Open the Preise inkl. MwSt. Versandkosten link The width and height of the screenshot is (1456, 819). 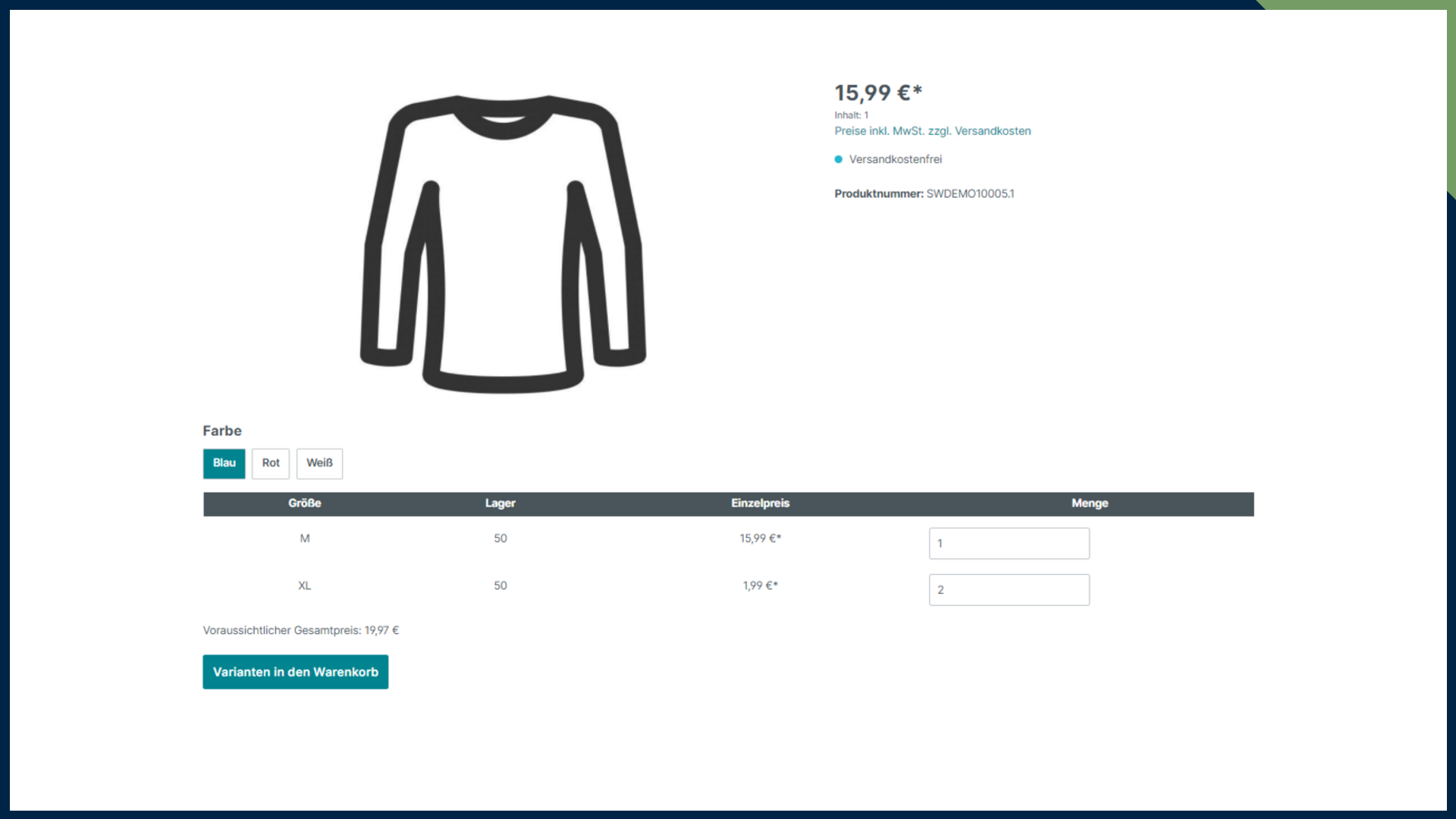(932, 131)
